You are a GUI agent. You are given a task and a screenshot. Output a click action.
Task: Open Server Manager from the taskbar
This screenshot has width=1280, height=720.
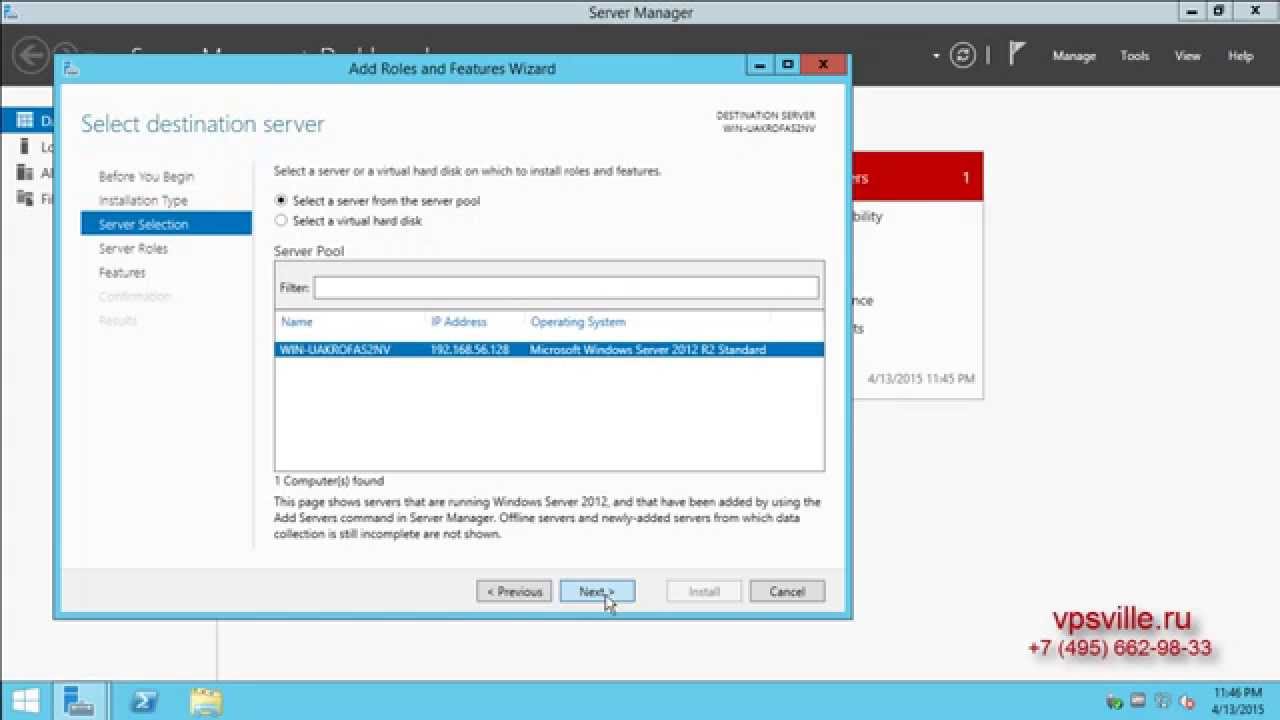coord(79,701)
